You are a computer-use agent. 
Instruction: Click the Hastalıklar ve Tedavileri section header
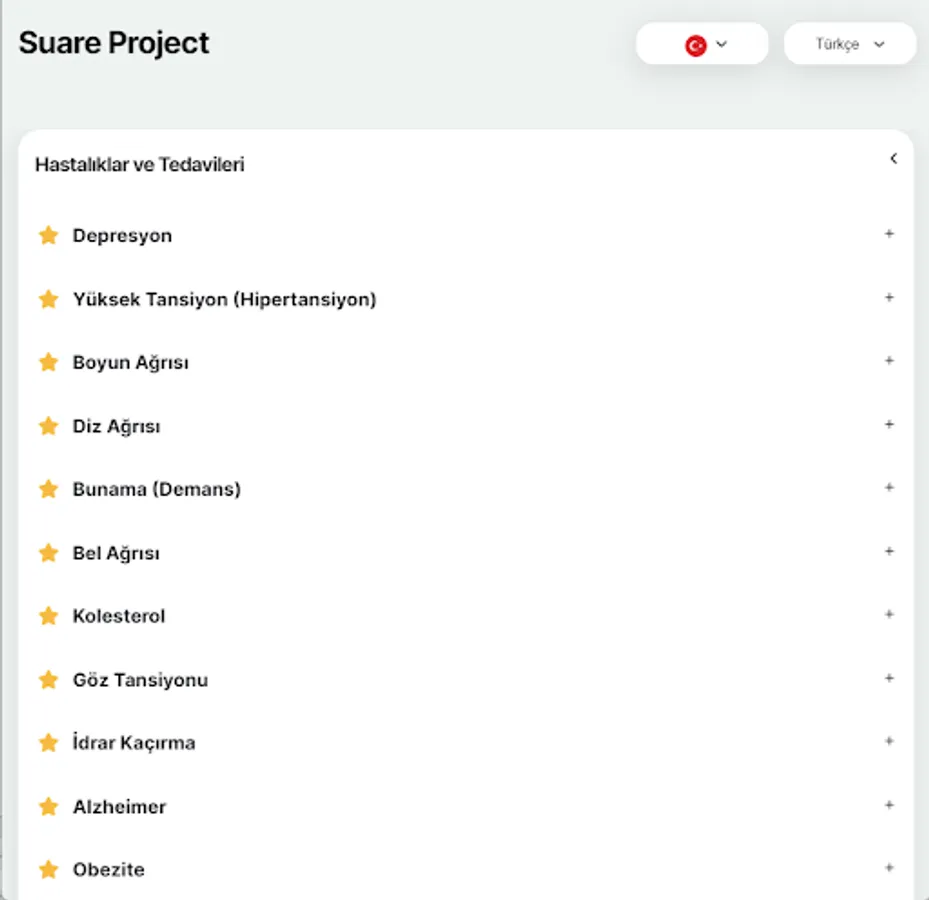tap(140, 164)
